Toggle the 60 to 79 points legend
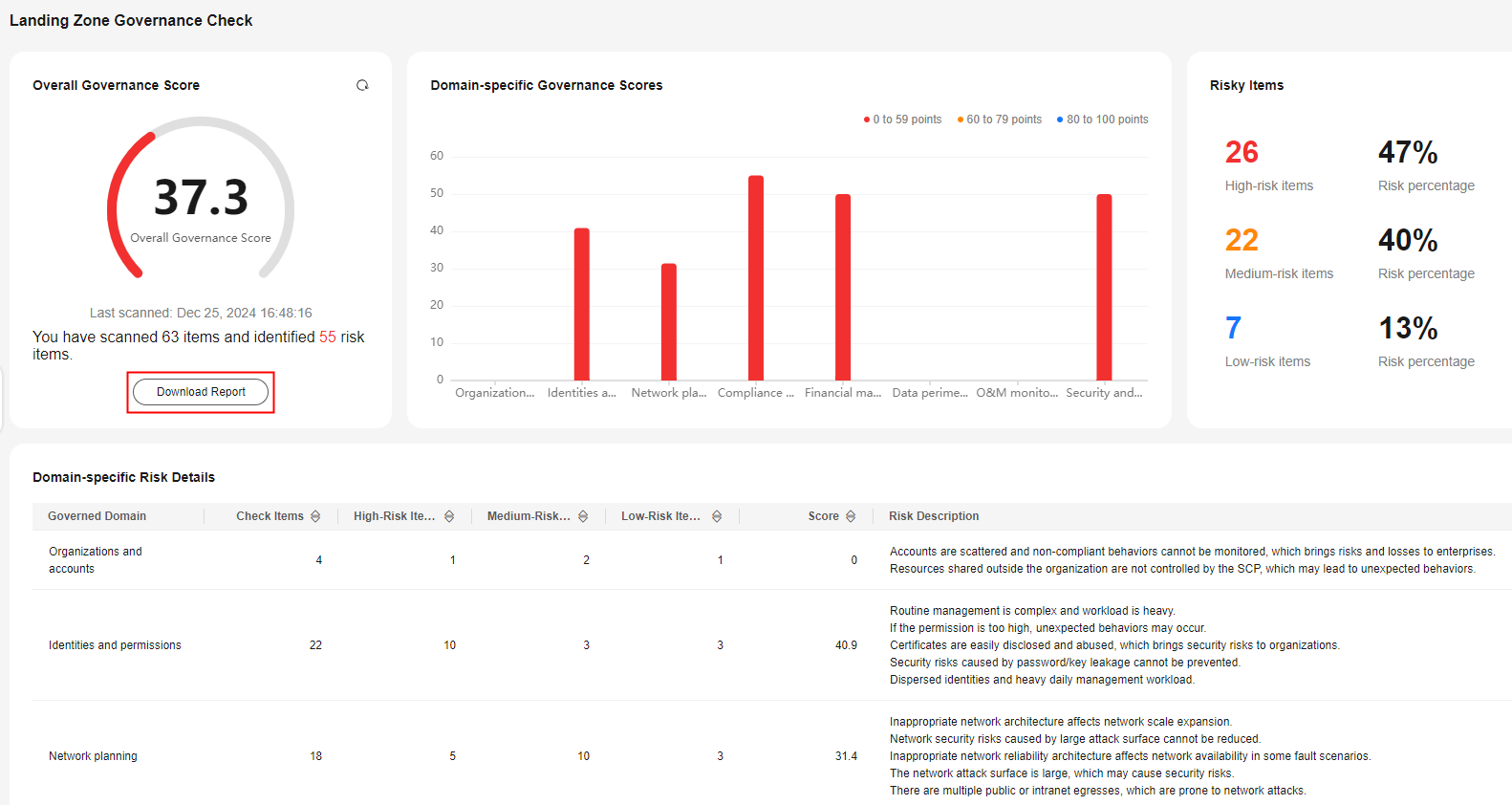 point(1000,120)
